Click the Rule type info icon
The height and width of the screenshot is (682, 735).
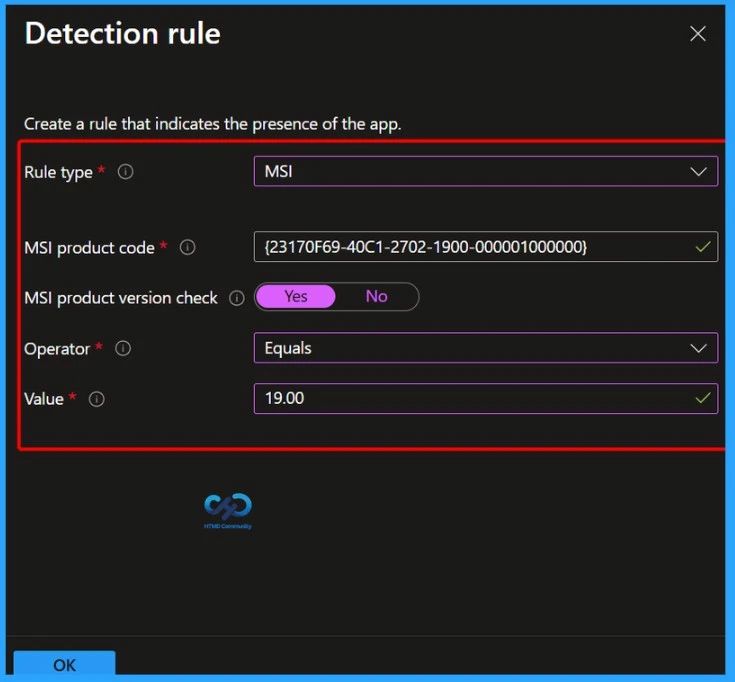click(125, 172)
